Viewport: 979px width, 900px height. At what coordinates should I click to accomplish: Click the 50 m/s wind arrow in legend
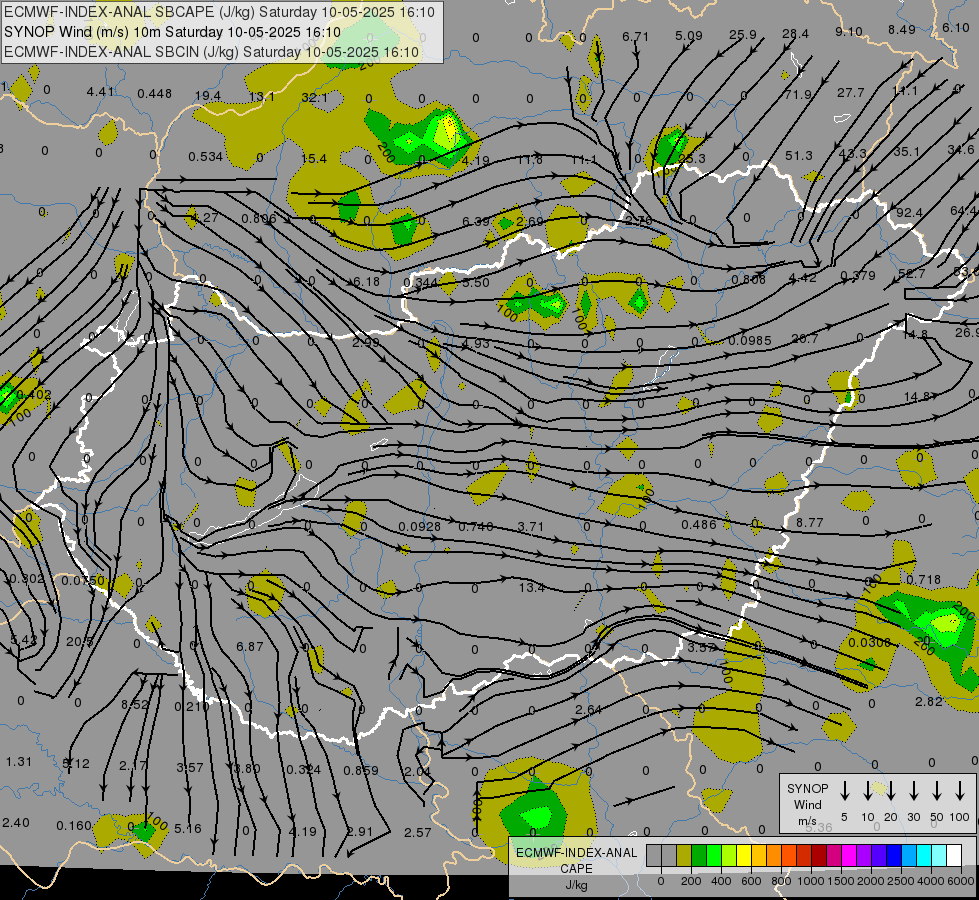pyautogui.click(x=937, y=791)
